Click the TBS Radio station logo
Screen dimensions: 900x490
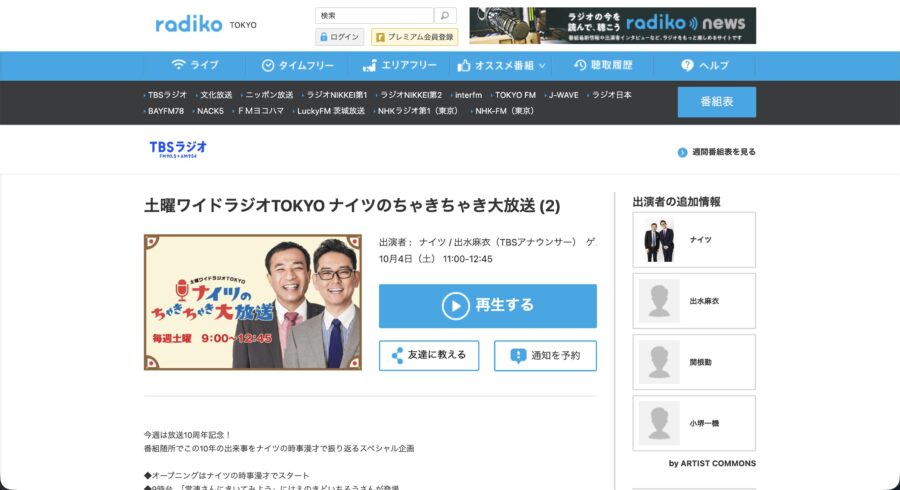point(178,149)
